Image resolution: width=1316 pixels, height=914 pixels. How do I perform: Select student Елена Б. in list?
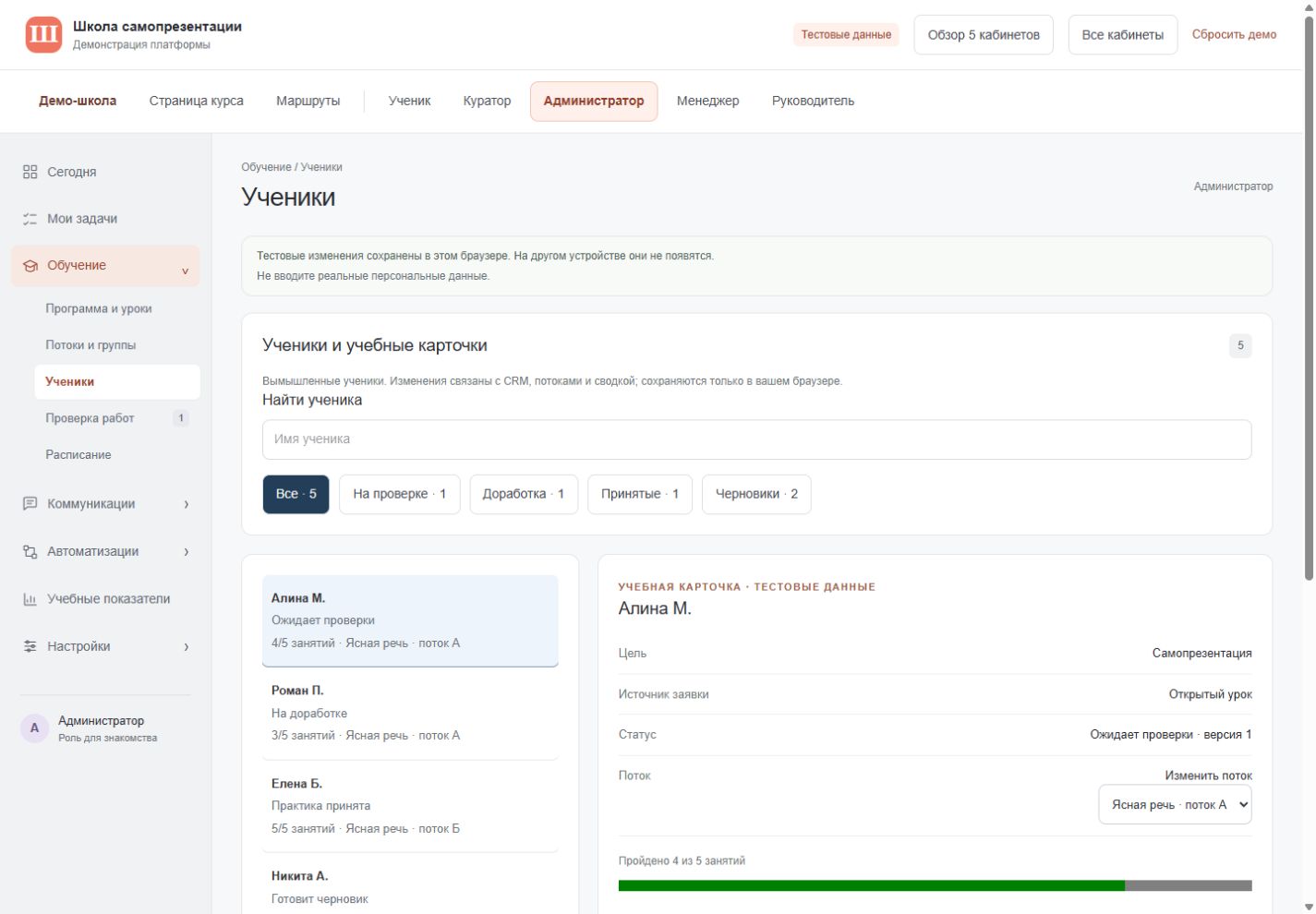(x=410, y=806)
